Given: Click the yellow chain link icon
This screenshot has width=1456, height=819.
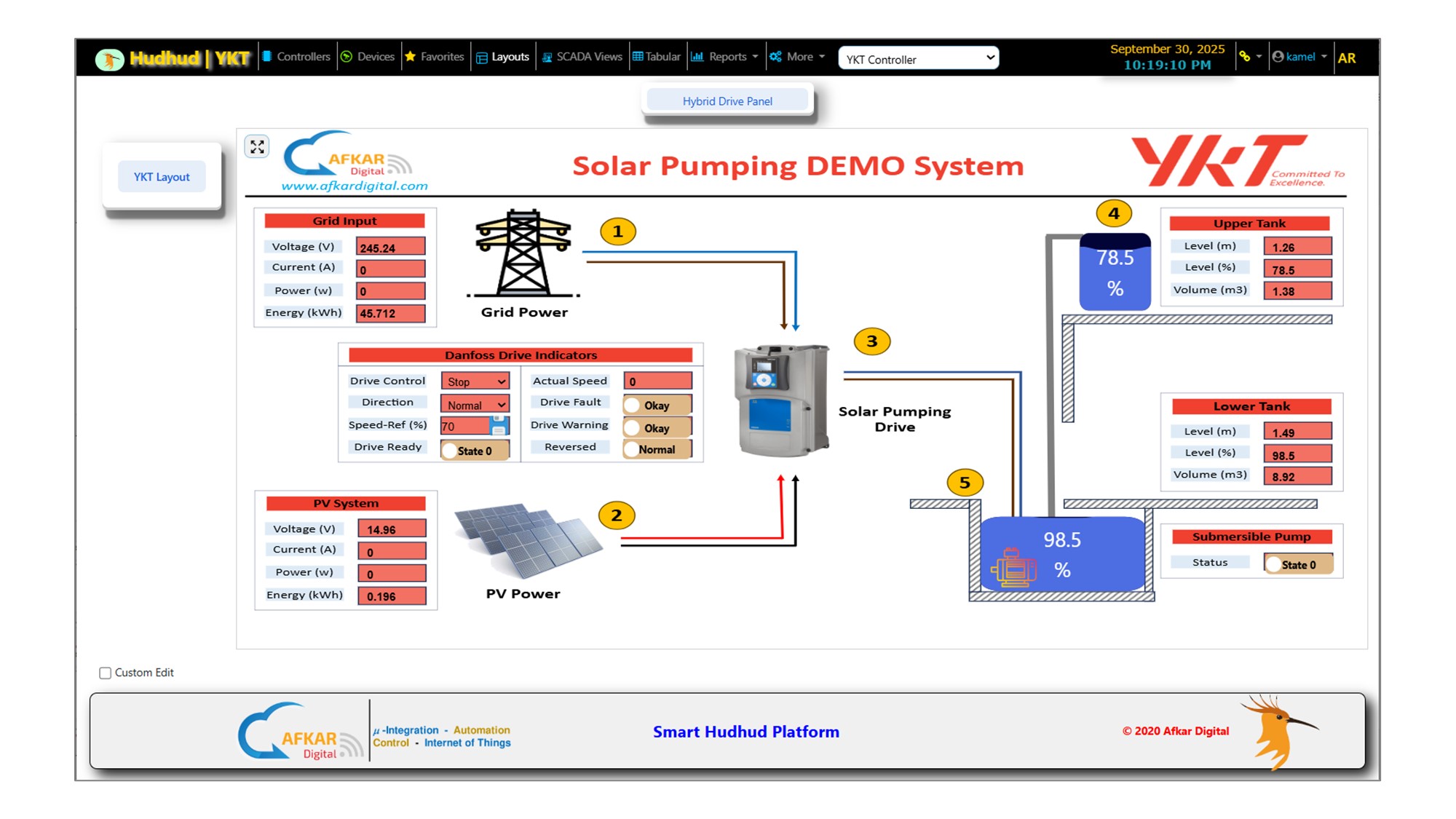Looking at the screenshot, I should [x=1245, y=57].
